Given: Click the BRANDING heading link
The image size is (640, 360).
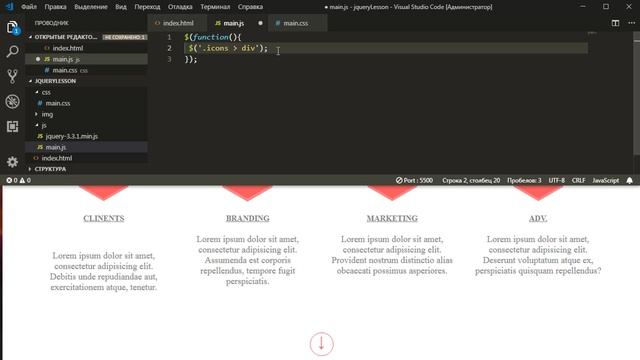Looking at the screenshot, I should point(248,218).
